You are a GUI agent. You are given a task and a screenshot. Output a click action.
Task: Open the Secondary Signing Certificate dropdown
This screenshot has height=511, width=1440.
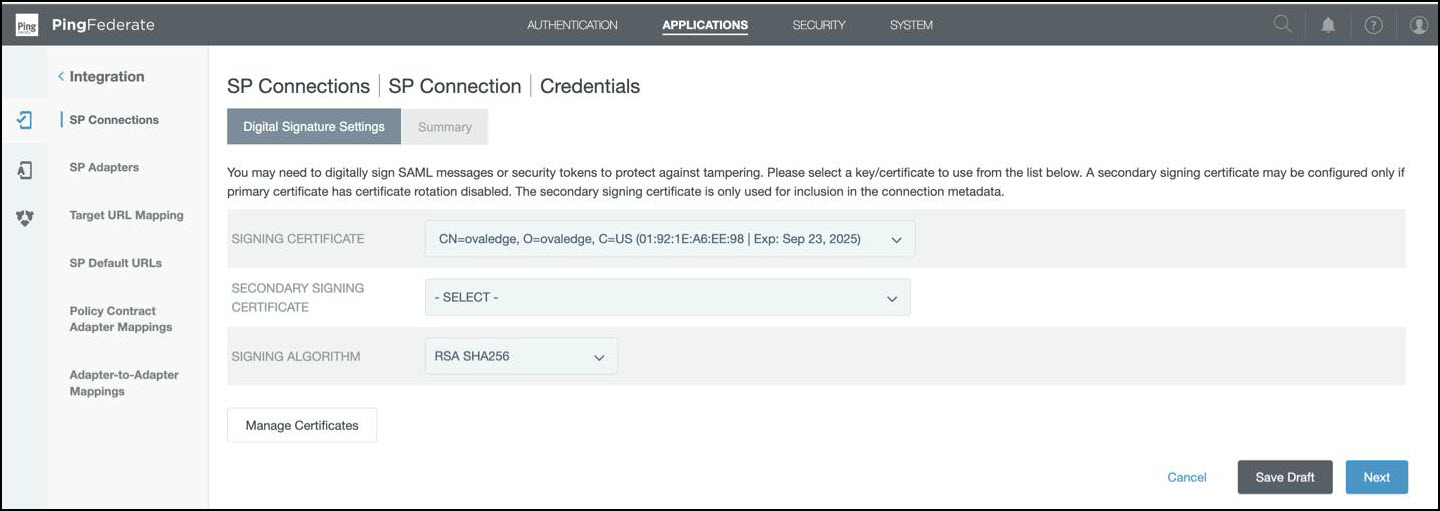point(667,298)
